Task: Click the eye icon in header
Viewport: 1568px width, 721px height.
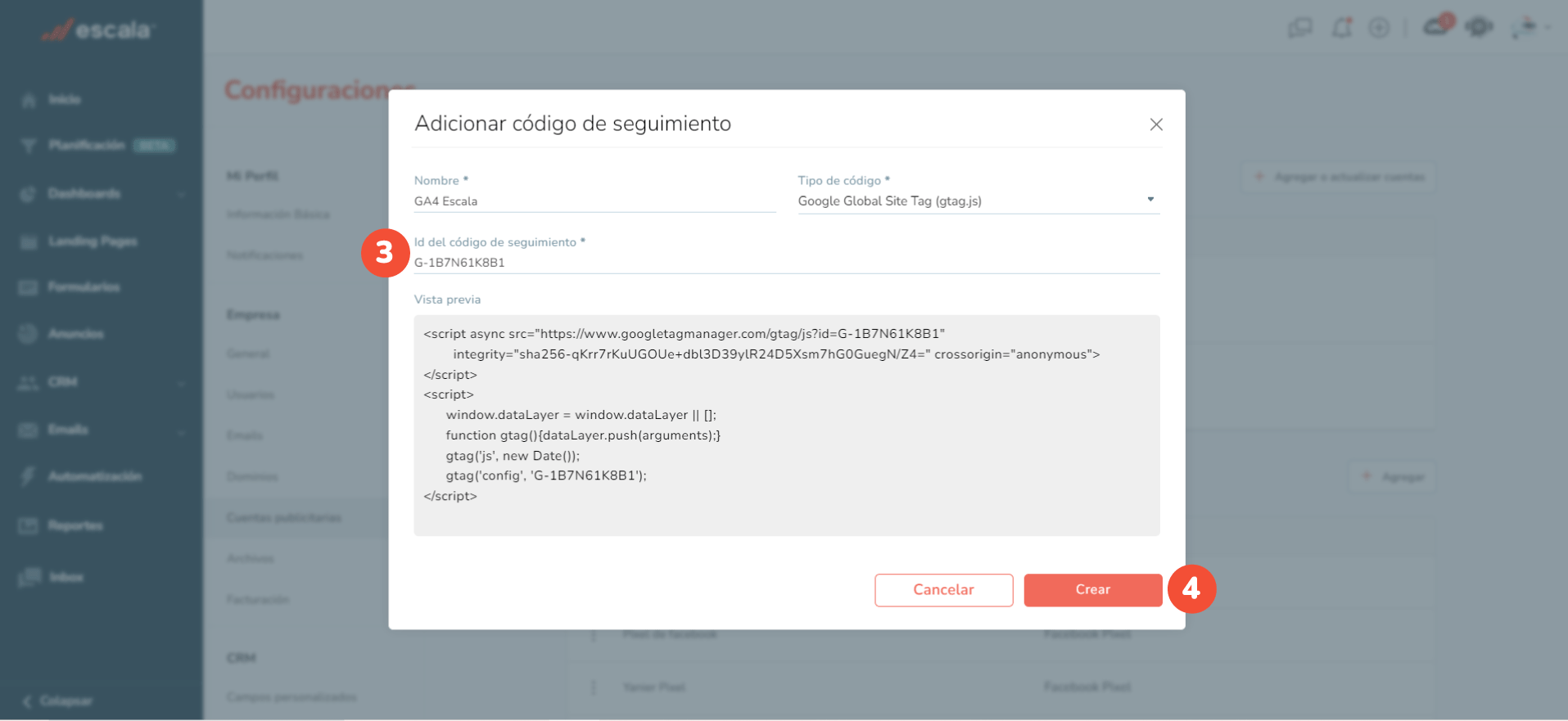Action: [x=1479, y=28]
